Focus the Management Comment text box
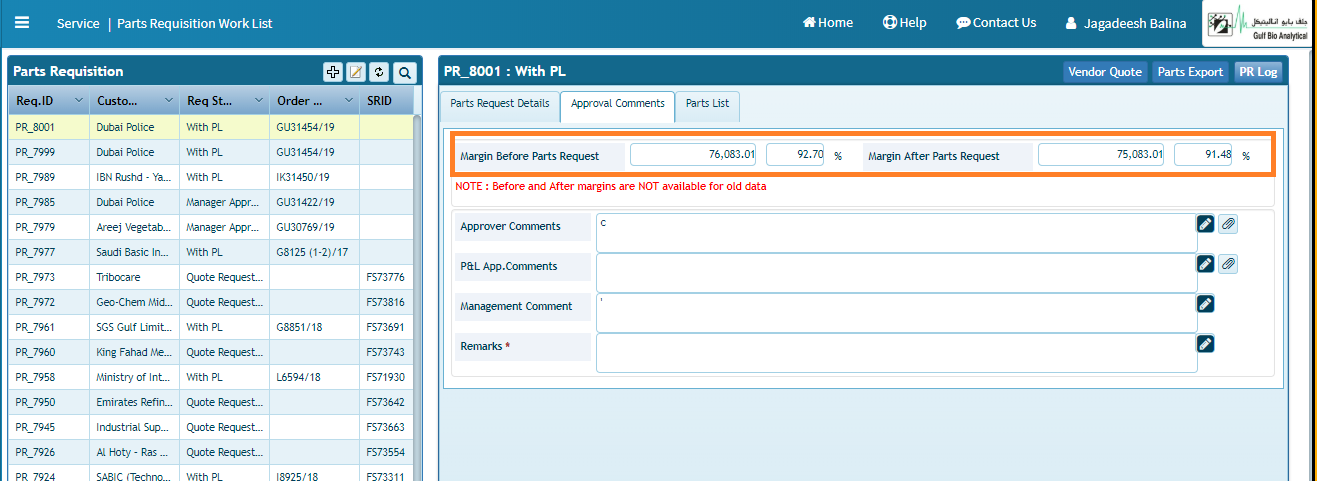 (x=896, y=313)
